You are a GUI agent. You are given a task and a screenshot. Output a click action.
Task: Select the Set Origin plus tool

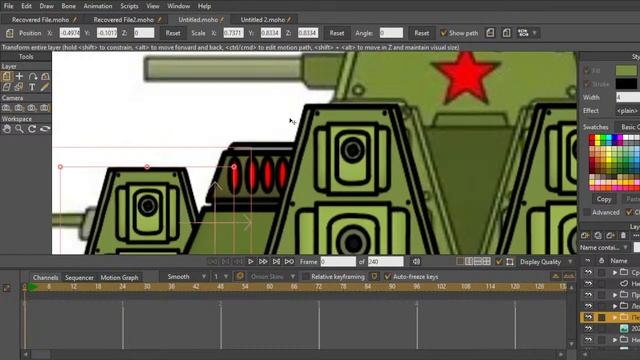[x=19, y=76]
